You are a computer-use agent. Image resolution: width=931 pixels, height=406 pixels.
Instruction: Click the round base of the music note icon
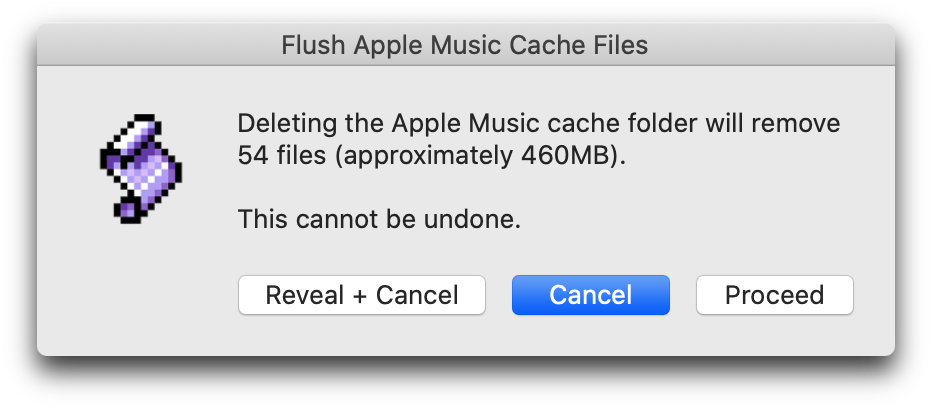pyautogui.click(x=126, y=211)
